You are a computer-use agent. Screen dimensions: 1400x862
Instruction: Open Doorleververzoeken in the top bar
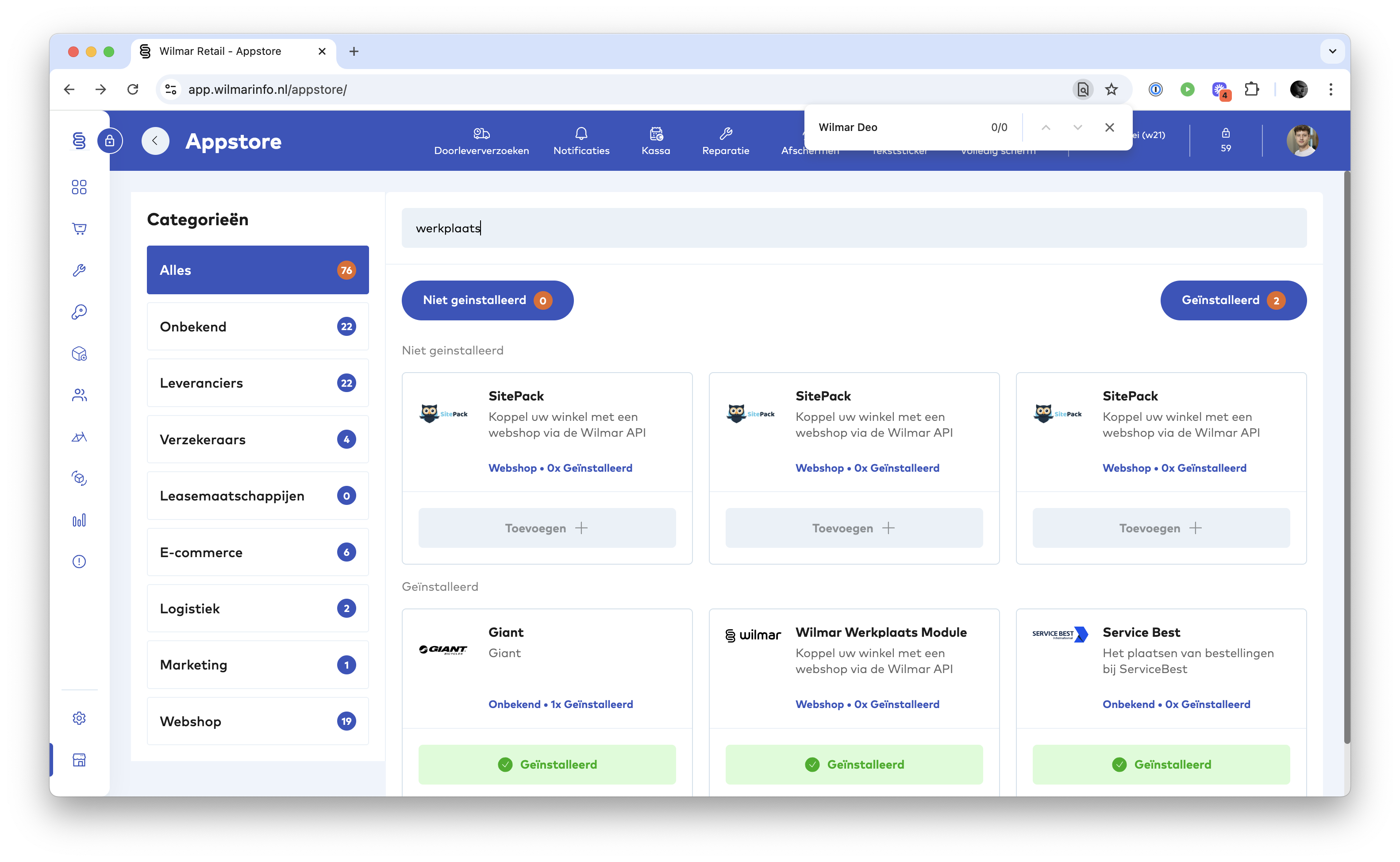pos(481,141)
